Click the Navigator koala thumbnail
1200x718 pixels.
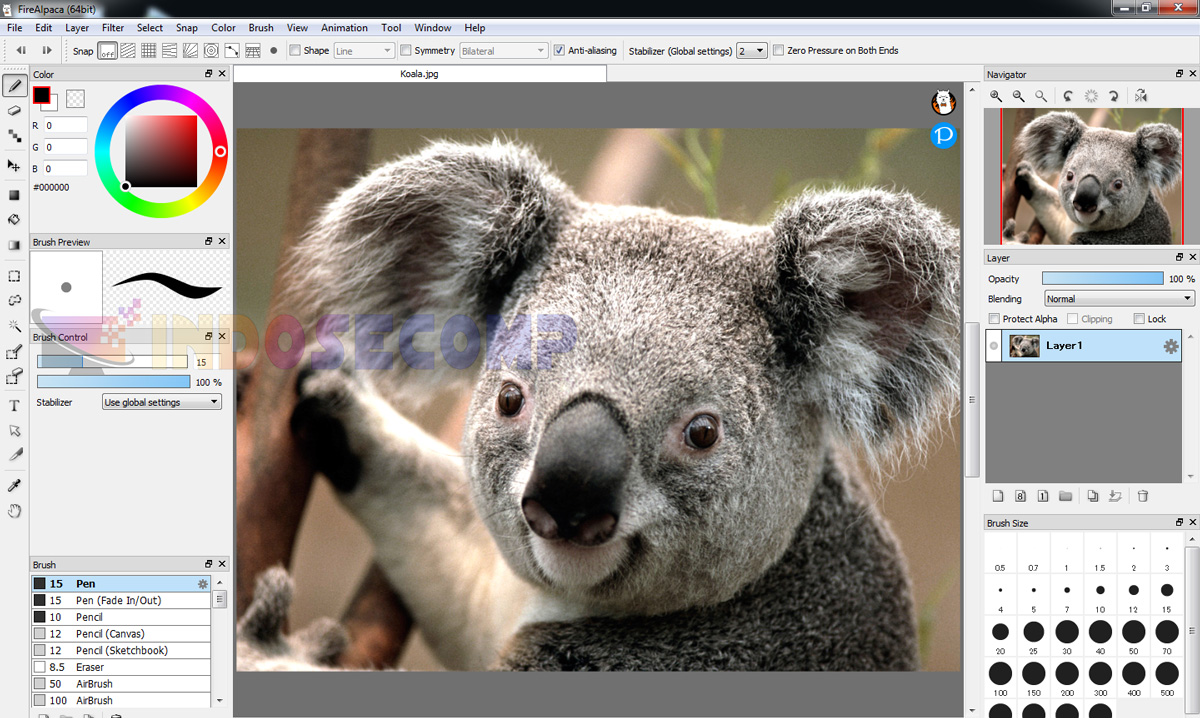1090,177
